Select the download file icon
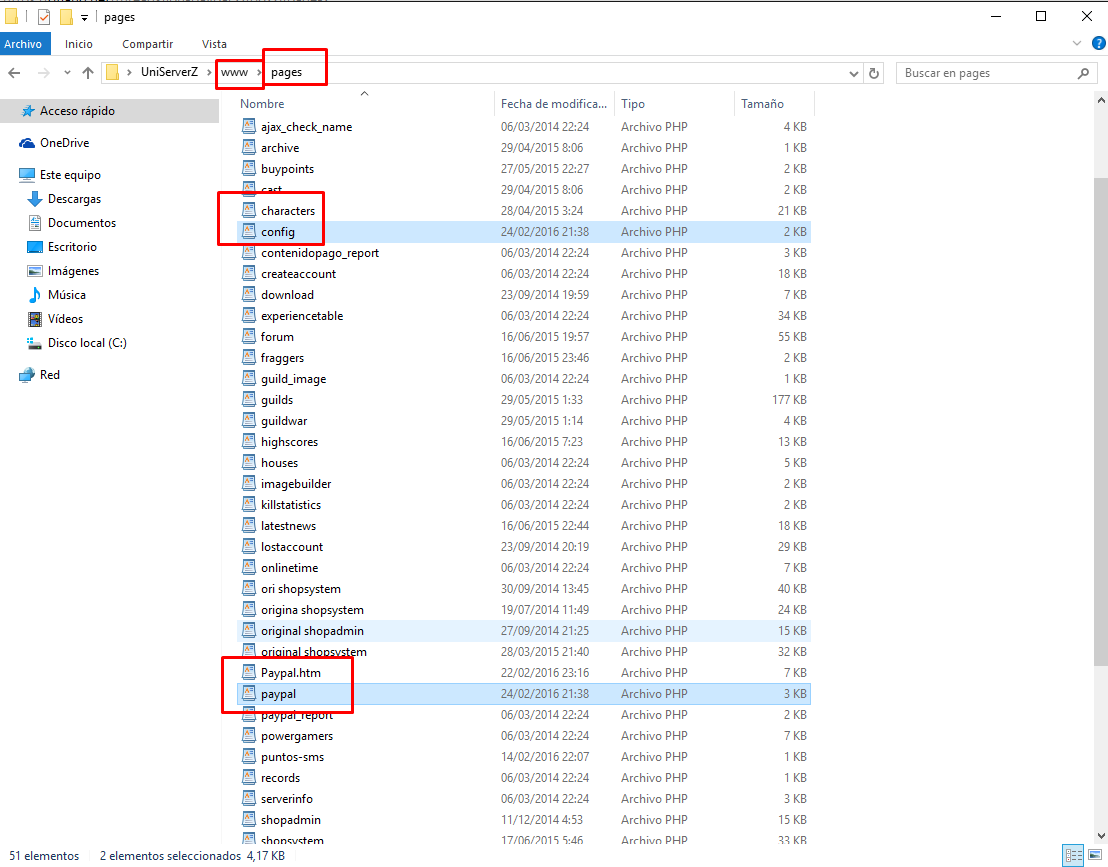This screenshot has height=867, width=1108. pyautogui.click(x=249, y=295)
